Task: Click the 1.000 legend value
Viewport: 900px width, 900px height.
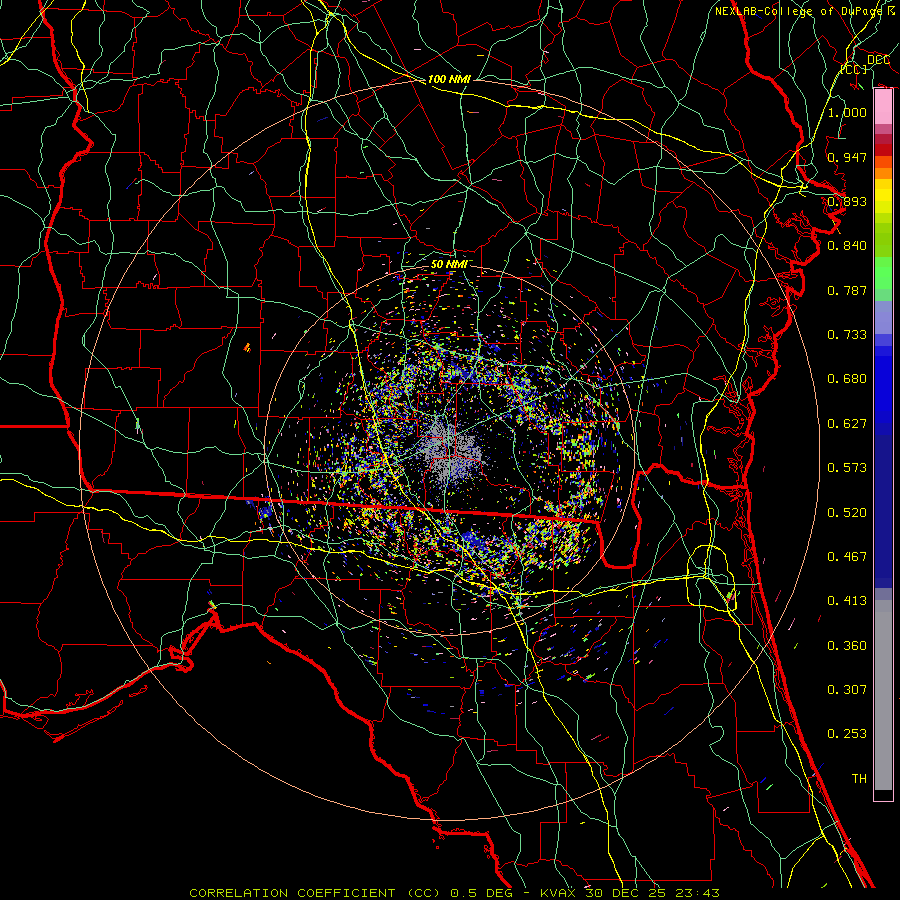Action: [x=847, y=112]
